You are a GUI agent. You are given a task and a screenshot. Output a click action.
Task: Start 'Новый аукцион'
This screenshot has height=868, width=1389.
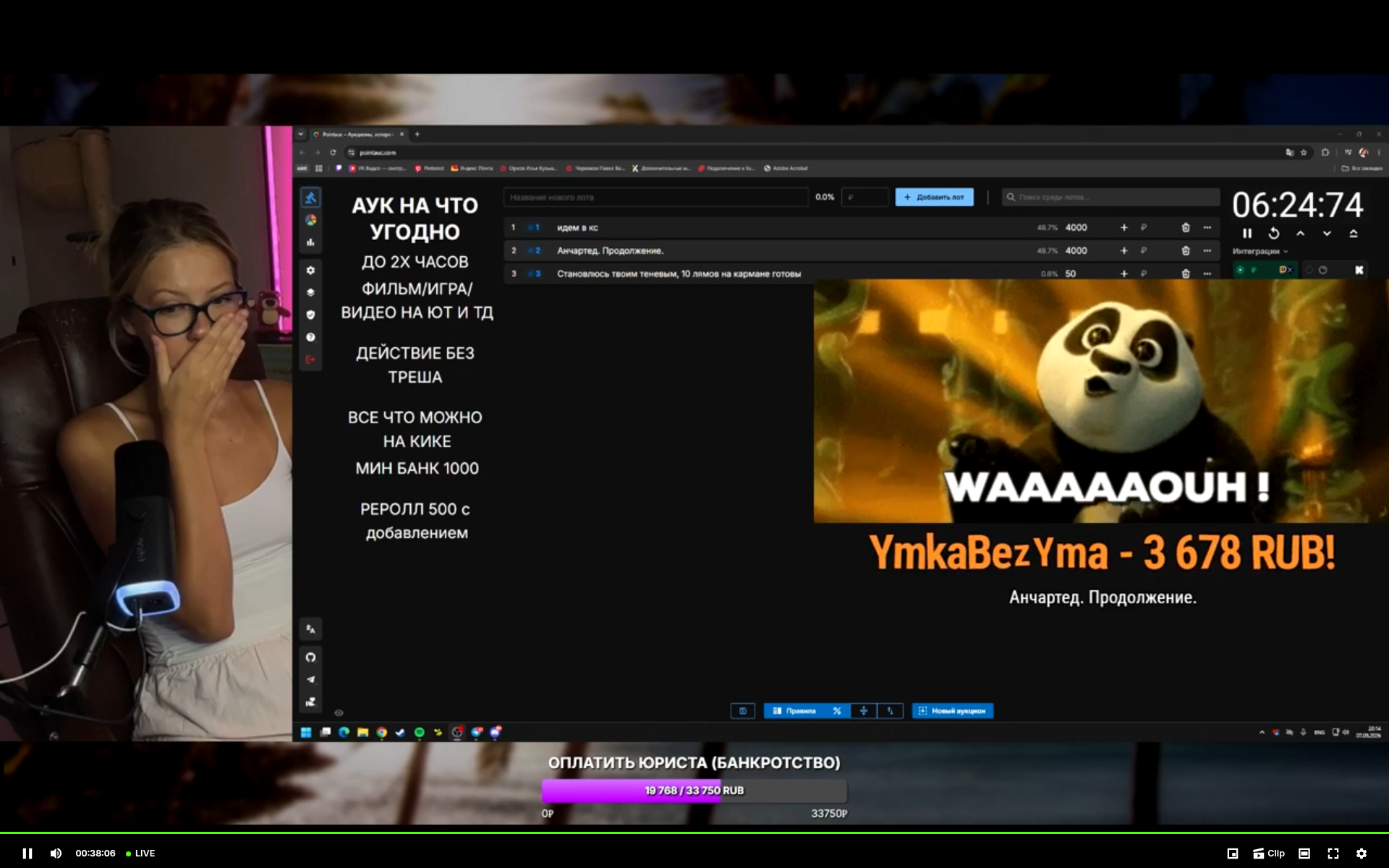coord(953,711)
